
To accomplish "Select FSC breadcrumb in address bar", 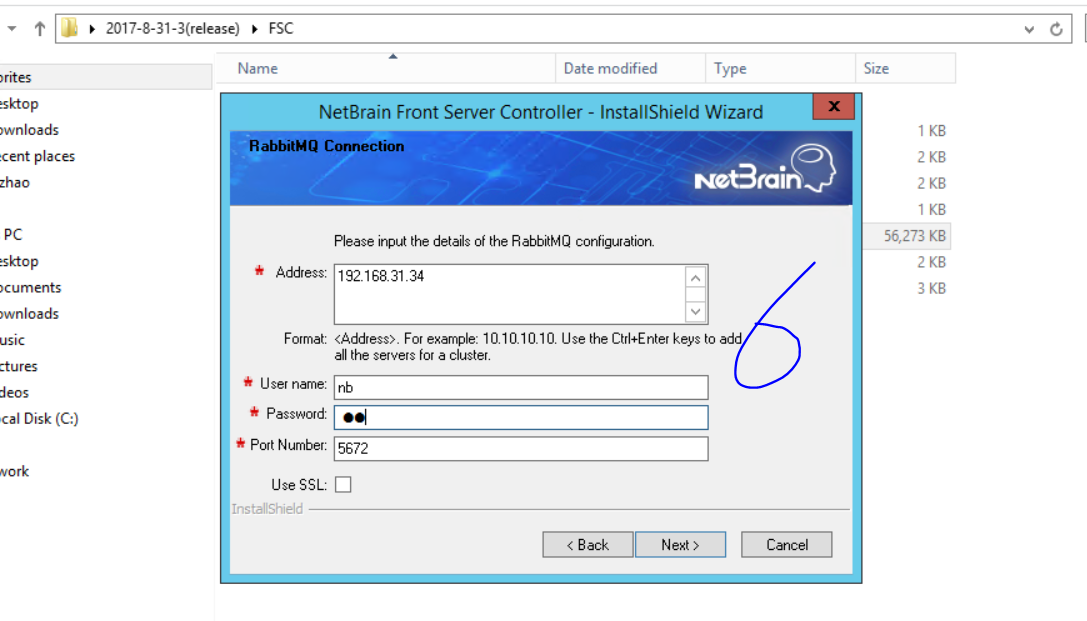I will [281, 28].
